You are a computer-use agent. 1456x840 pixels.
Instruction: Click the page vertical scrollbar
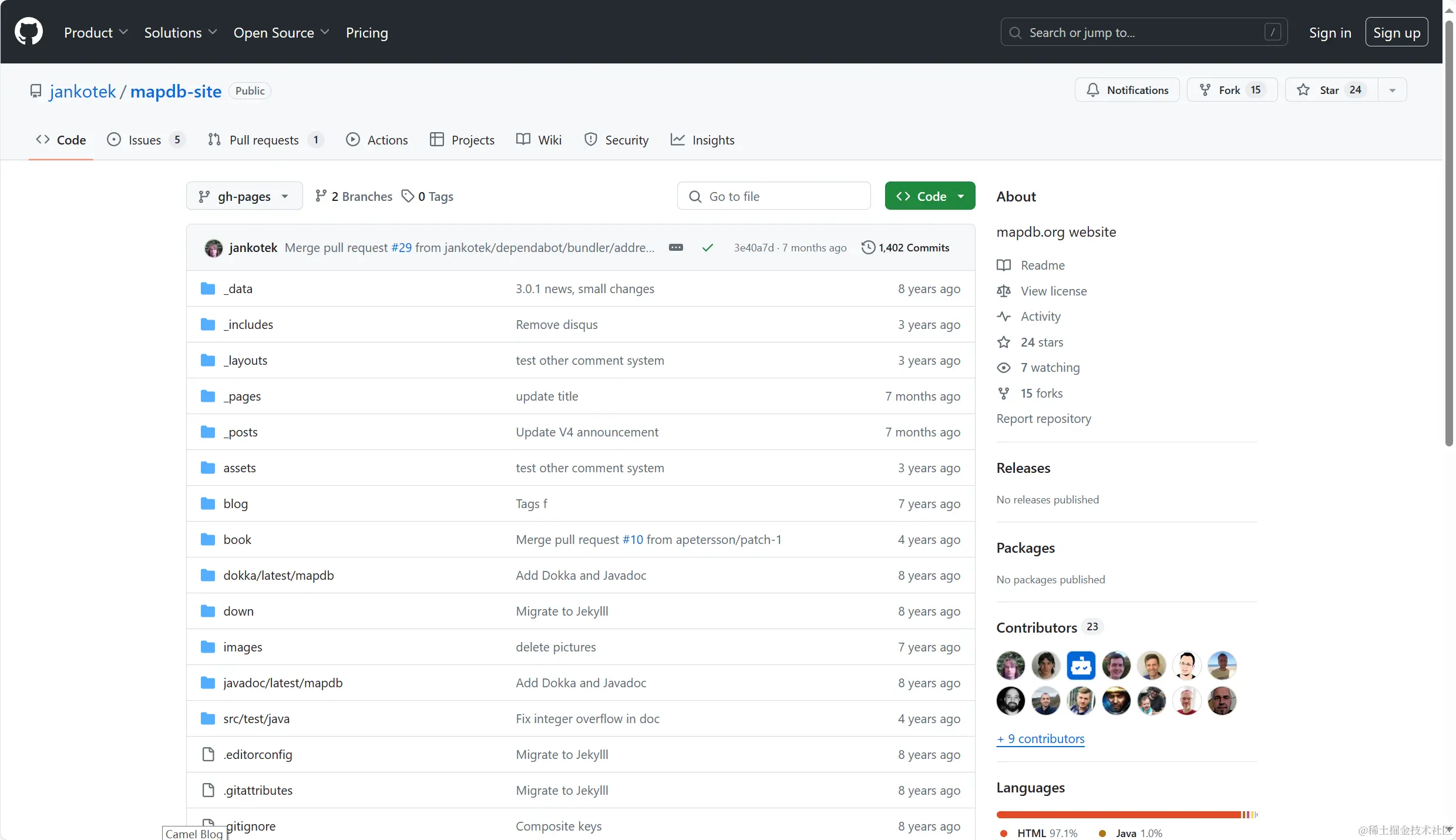(1449, 235)
